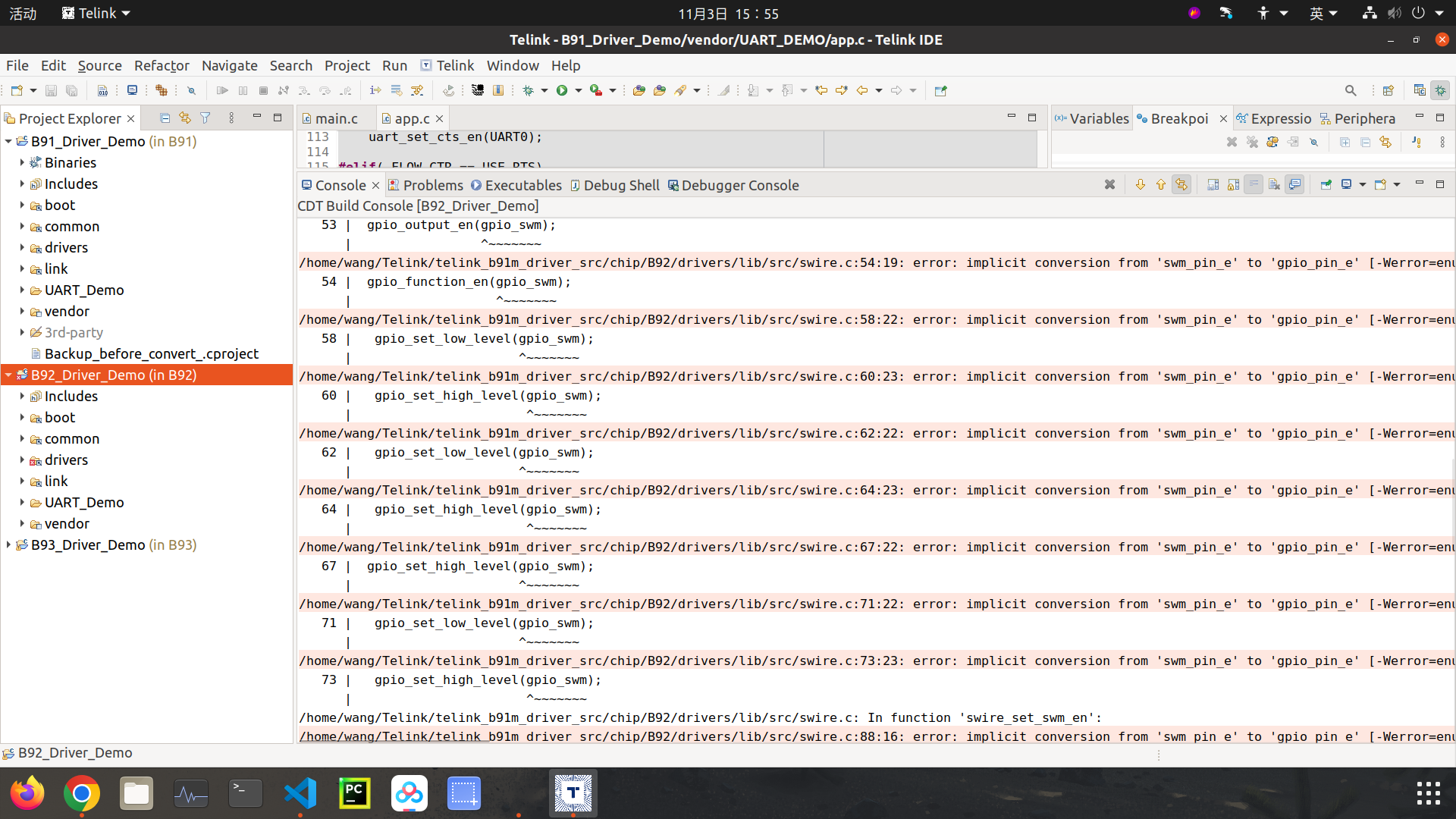The image size is (1456, 819).
Task: Go to previous error in console
Action: point(1160,185)
